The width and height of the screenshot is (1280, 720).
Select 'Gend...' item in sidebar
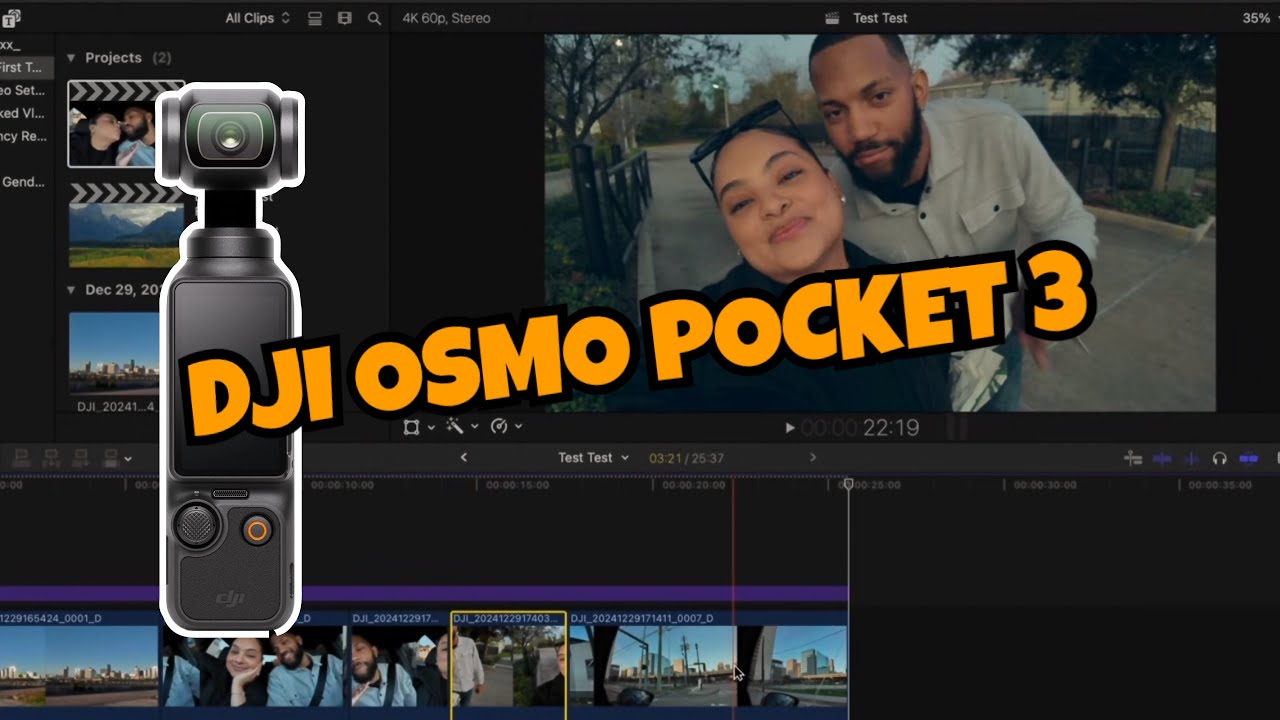pos(22,181)
